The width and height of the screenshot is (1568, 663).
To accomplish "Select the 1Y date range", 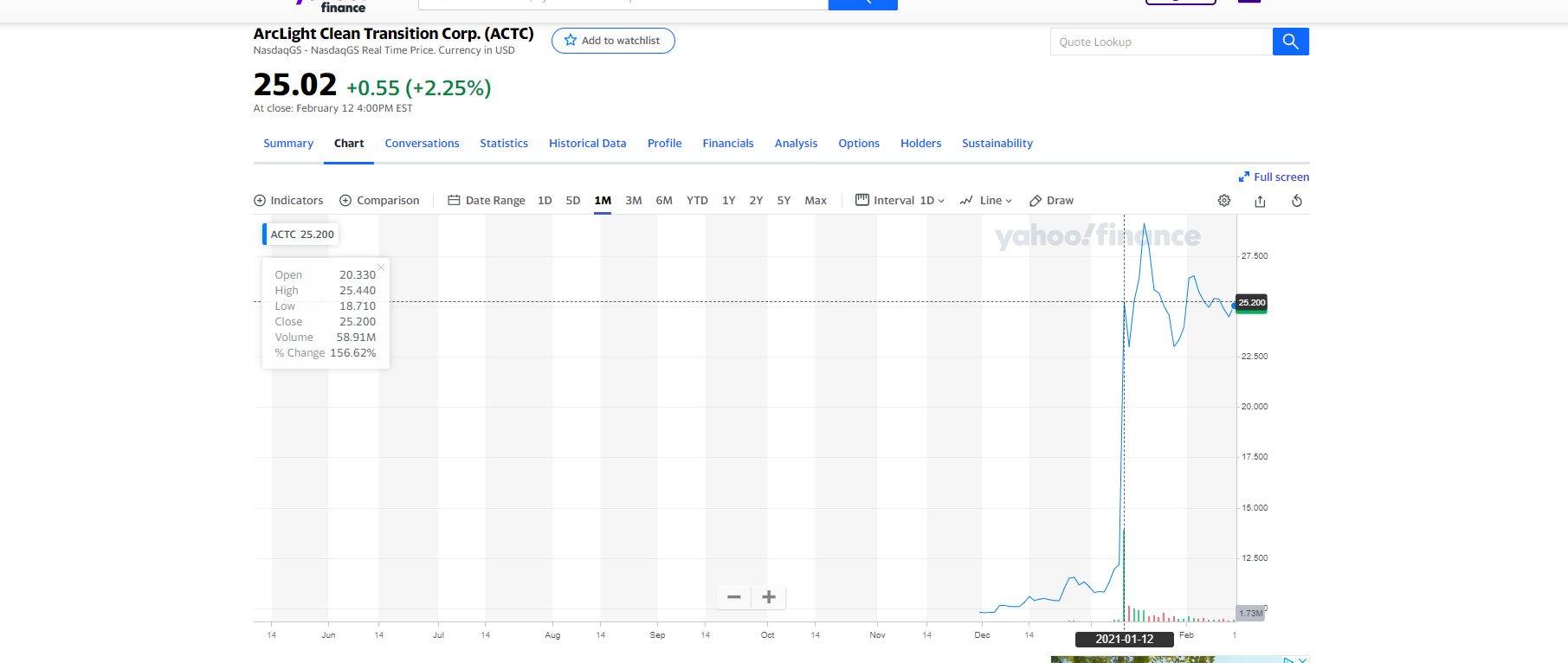I will click(729, 201).
